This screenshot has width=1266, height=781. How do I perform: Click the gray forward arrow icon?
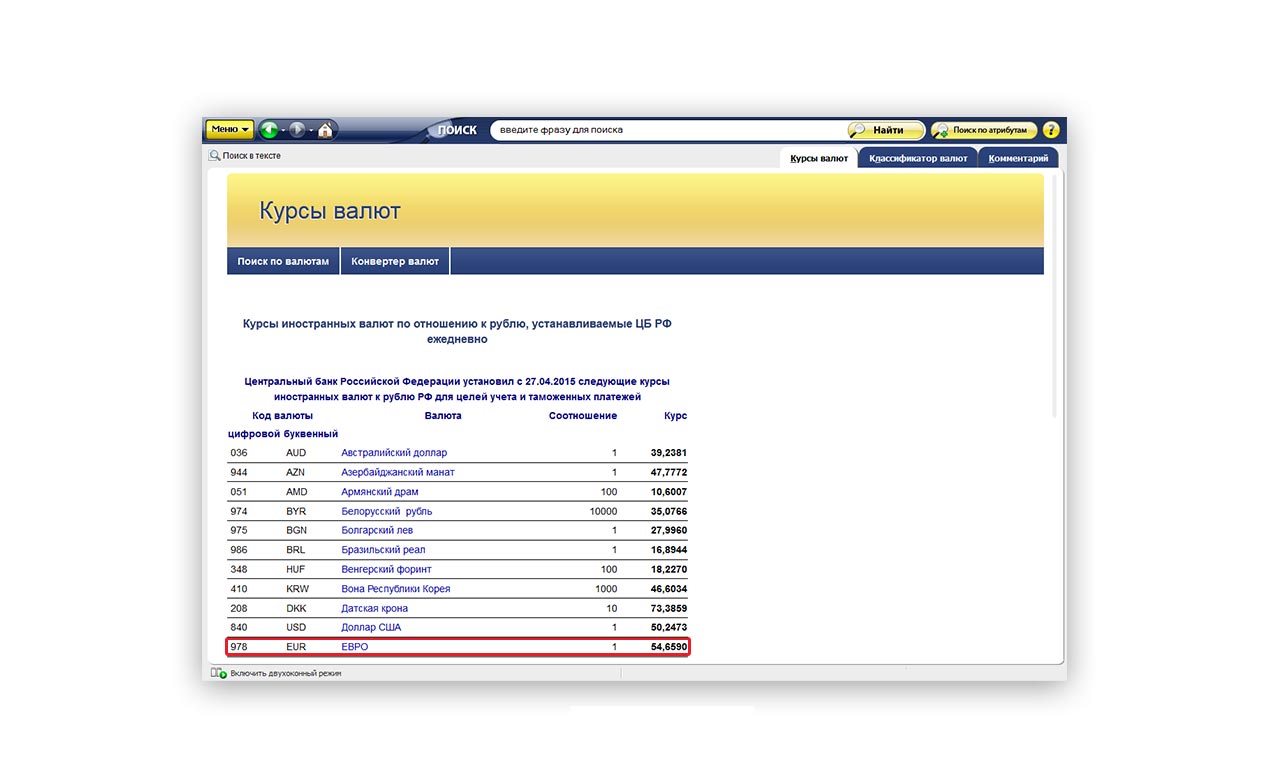point(297,130)
